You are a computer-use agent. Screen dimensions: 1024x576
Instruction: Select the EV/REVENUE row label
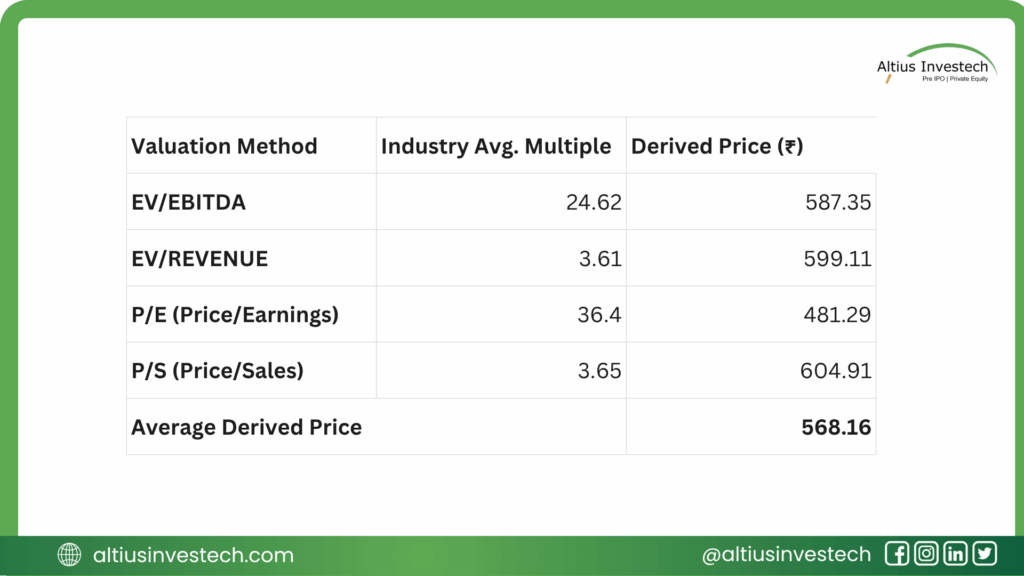click(x=200, y=259)
